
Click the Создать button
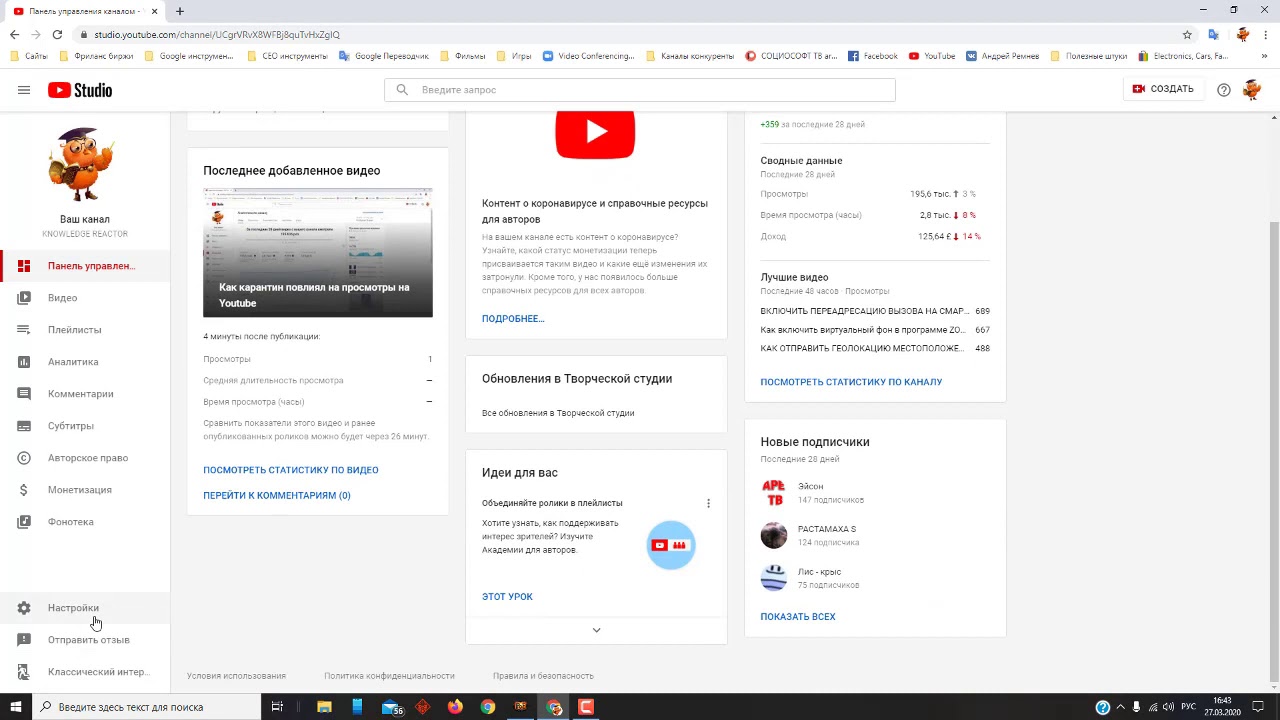pos(1163,89)
